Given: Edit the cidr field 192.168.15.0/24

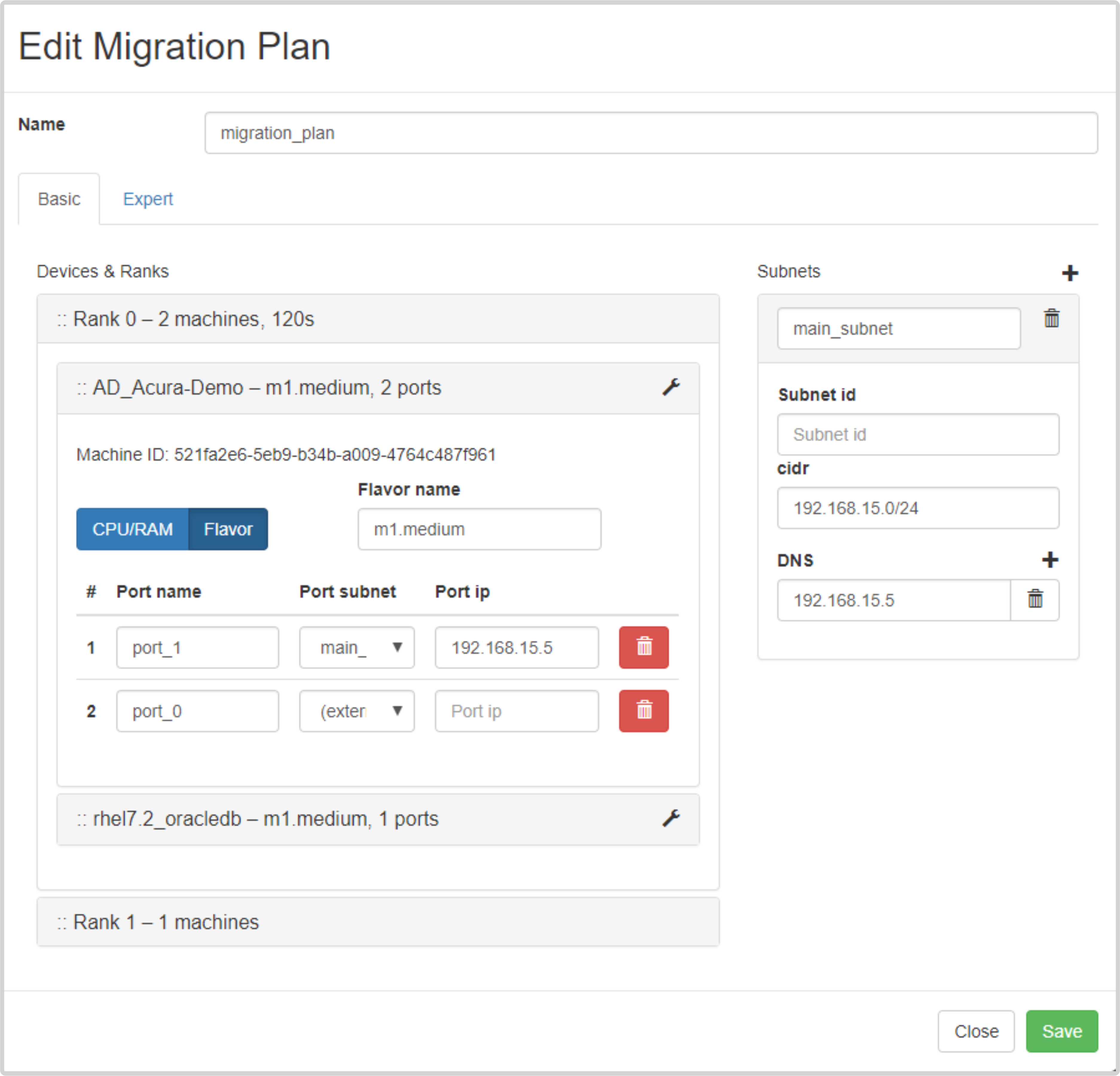Looking at the screenshot, I should tap(918, 508).
